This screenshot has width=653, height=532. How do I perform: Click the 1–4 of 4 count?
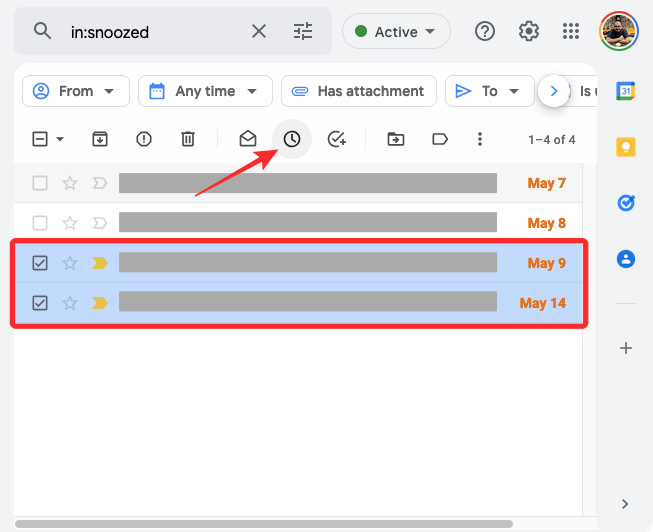click(x=552, y=140)
